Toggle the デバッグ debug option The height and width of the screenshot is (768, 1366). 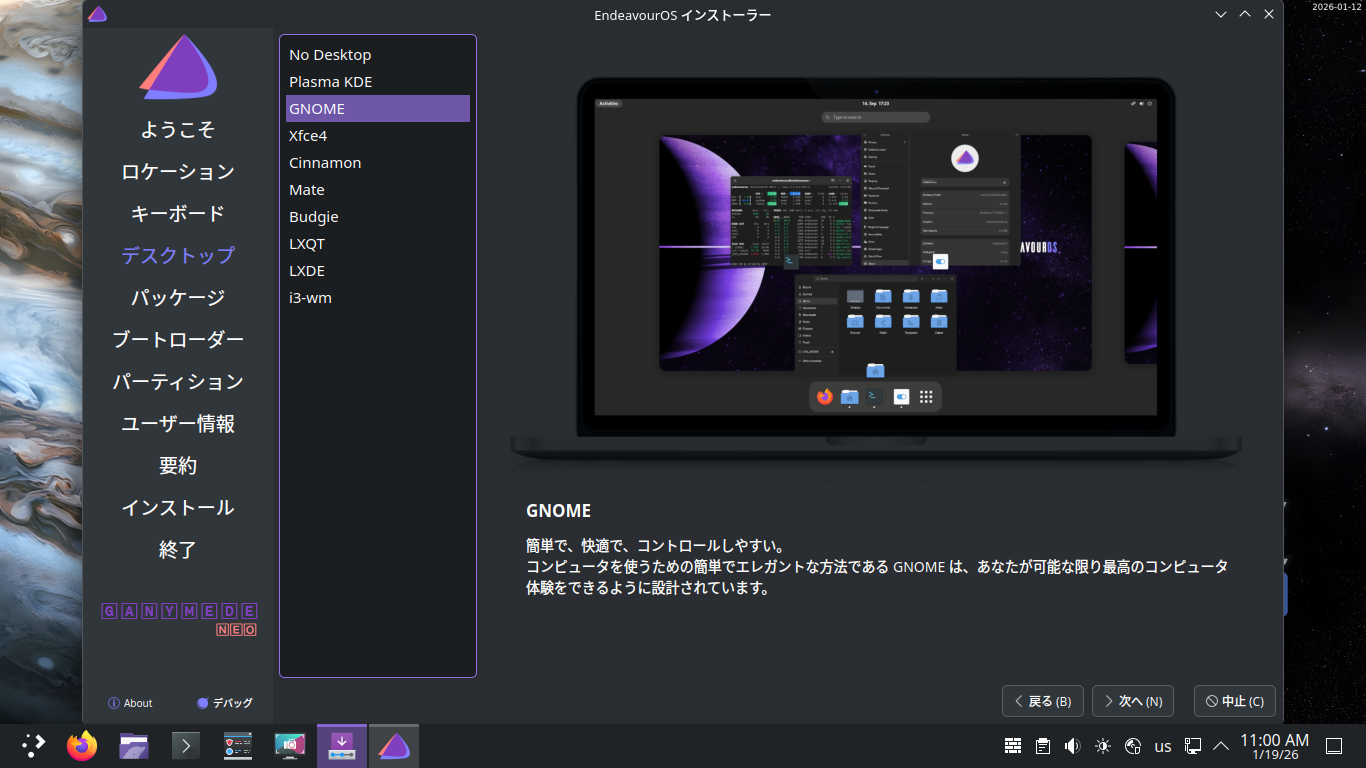point(225,703)
